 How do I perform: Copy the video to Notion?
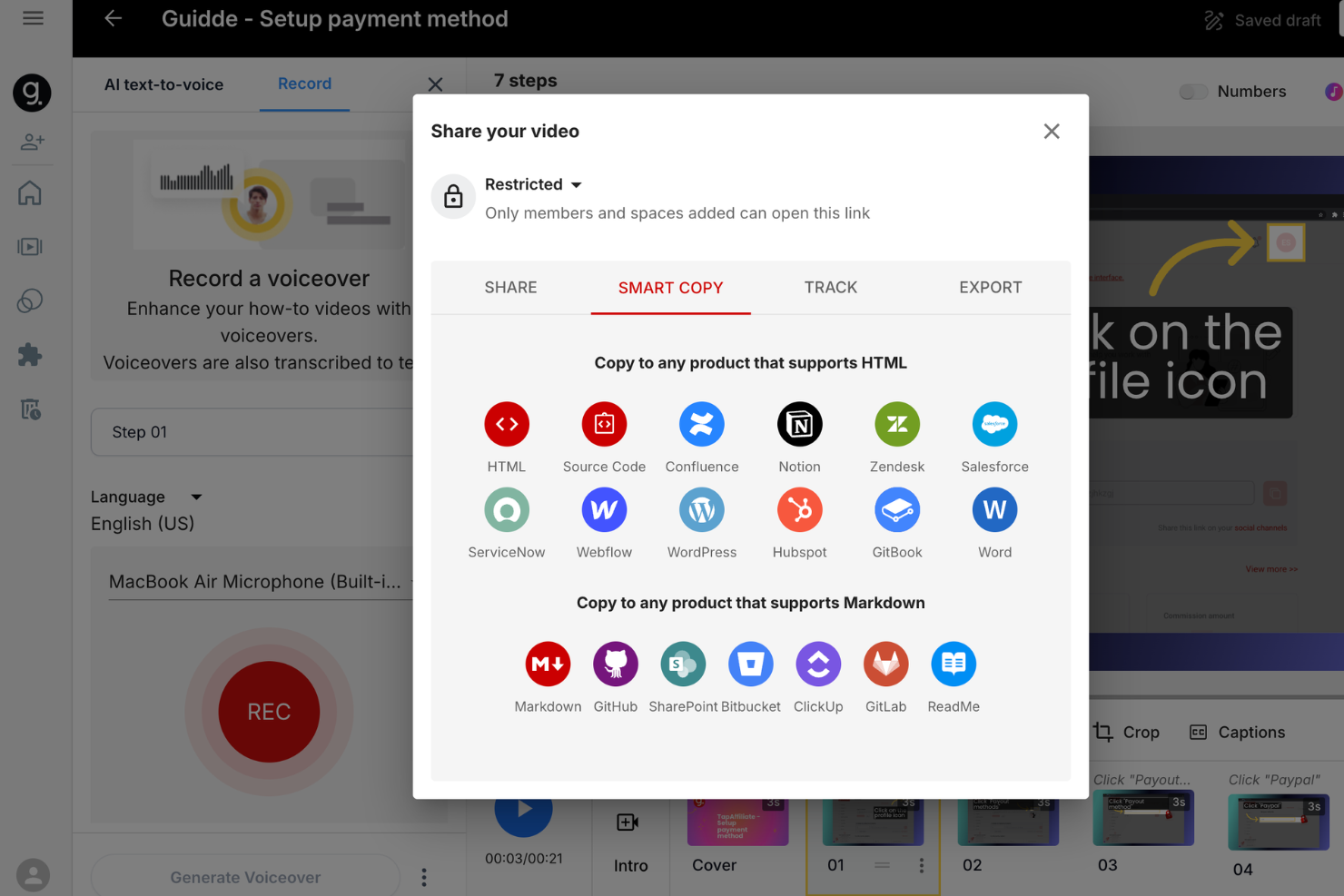click(x=799, y=424)
